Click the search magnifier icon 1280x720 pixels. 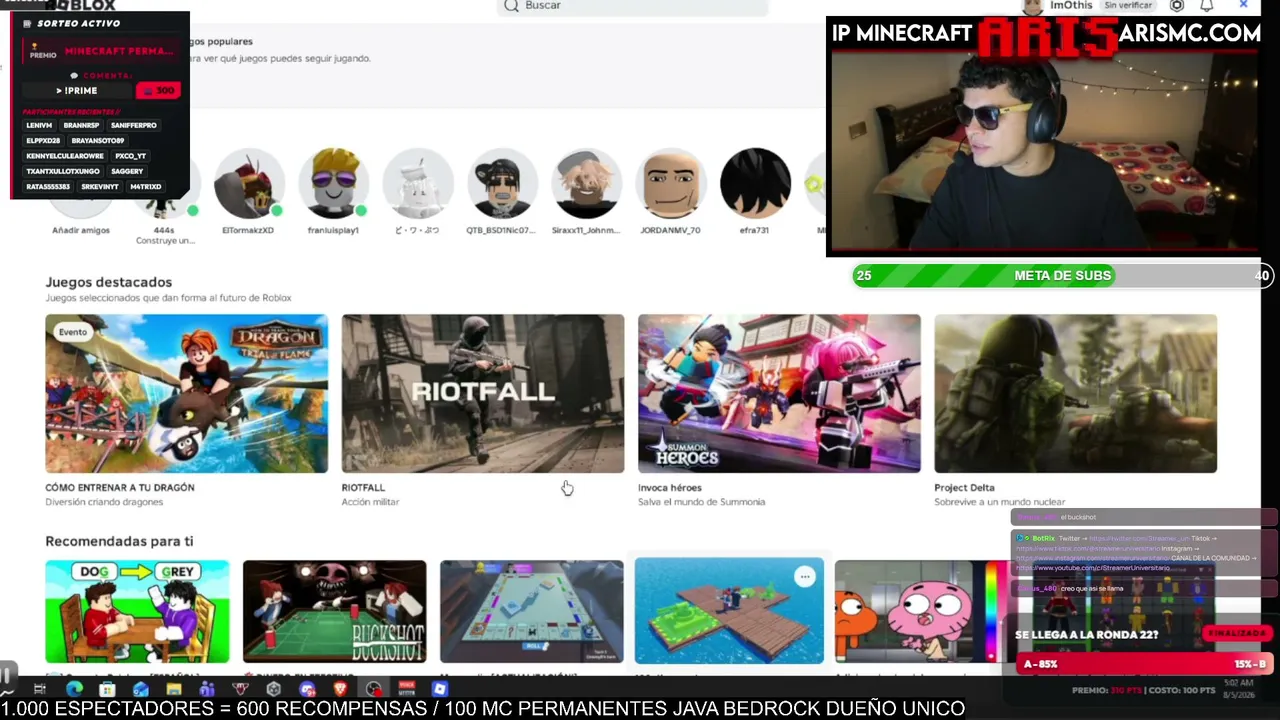coord(511,5)
